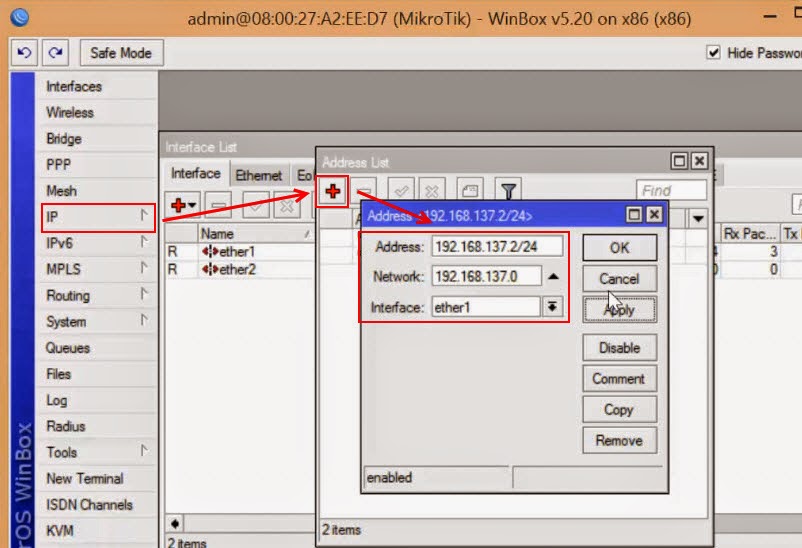Open the Bridge menu item
Image resolution: width=802 pixels, height=548 pixels.
[97, 139]
